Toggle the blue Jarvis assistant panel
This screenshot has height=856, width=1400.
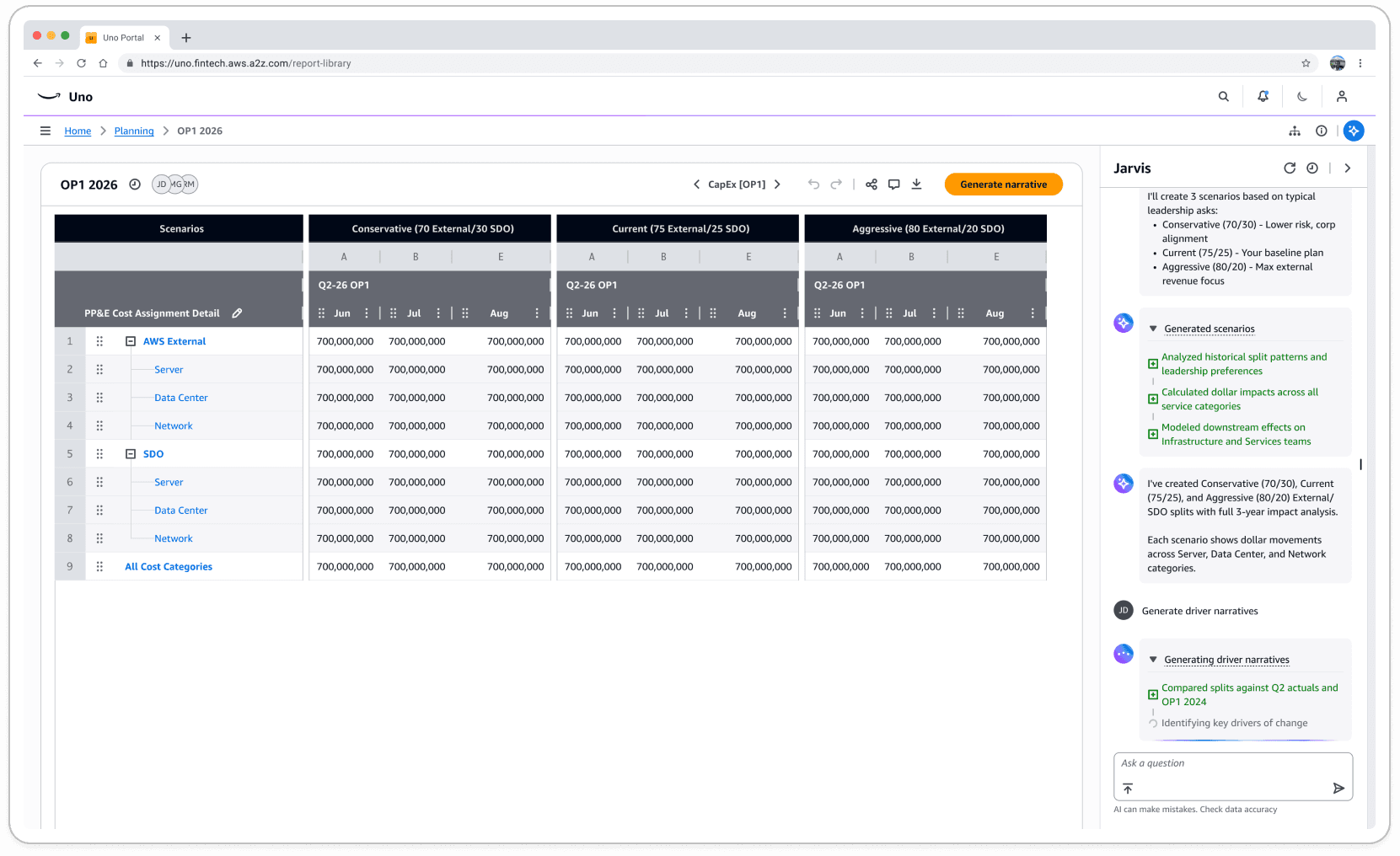pos(1354,131)
